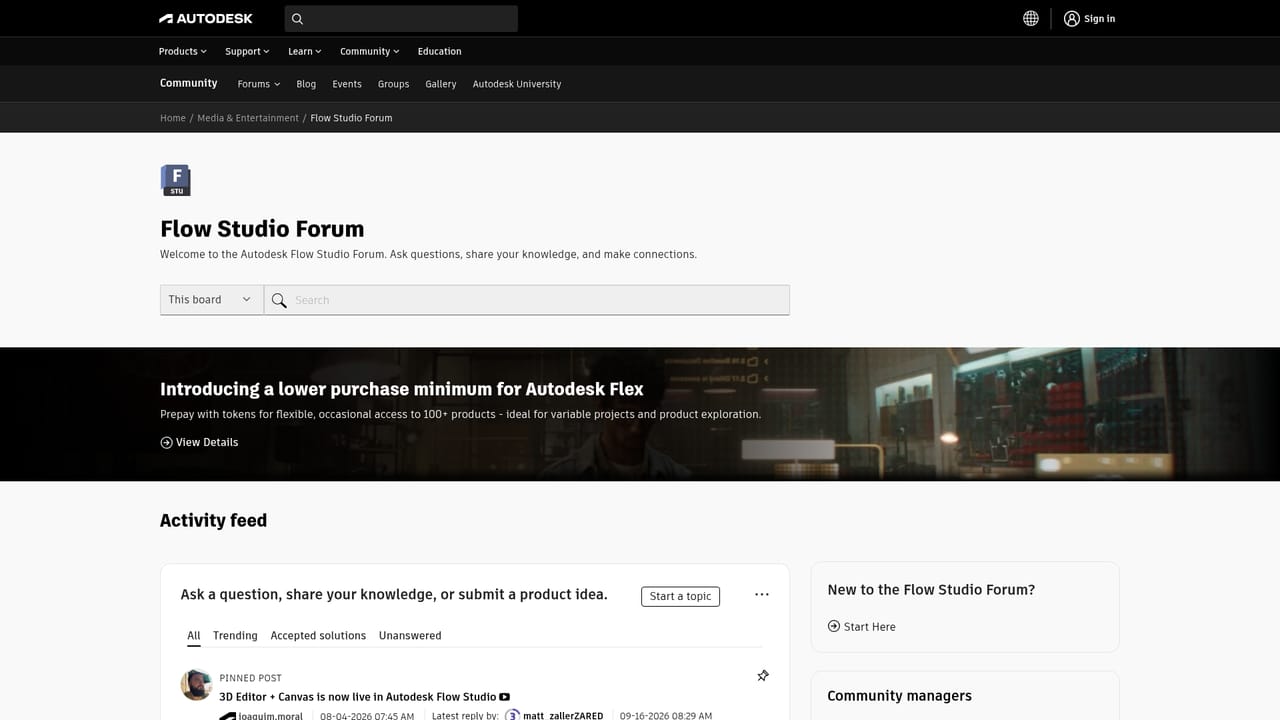Switch to the Unanswered tab
Viewport: 1280px width, 720px height.
[x=410, y=636]
